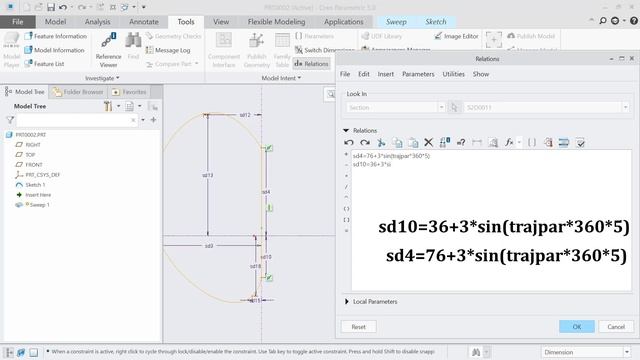The height and width of the screenshot is (360, 640).
Task: Open the Folder Browser tab
Action: click(78, 92)
